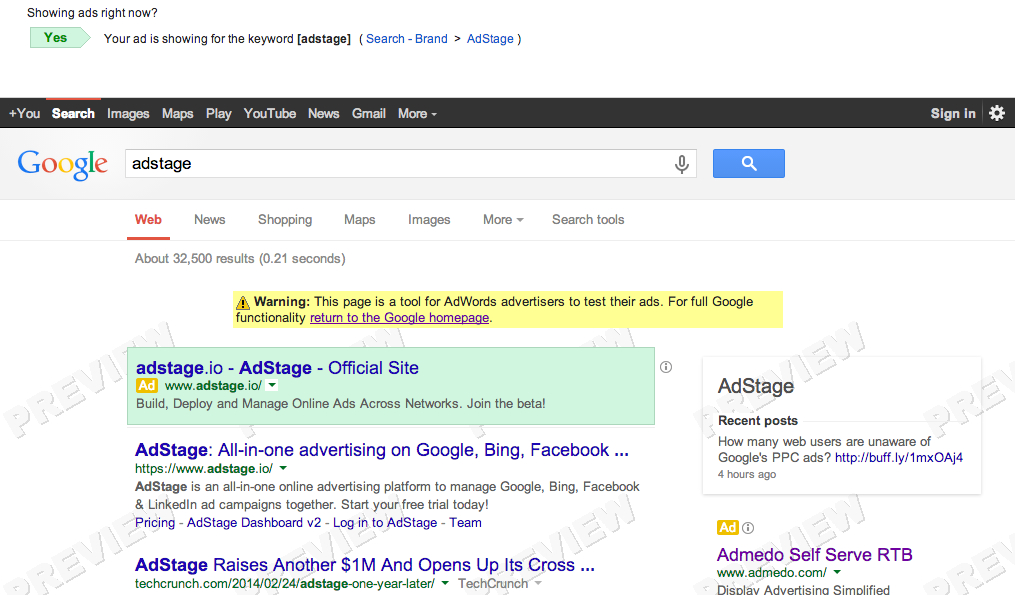Open the Team sitelink
The width and height of the screenshot is (1015, 595).
[x=465, y=522]
